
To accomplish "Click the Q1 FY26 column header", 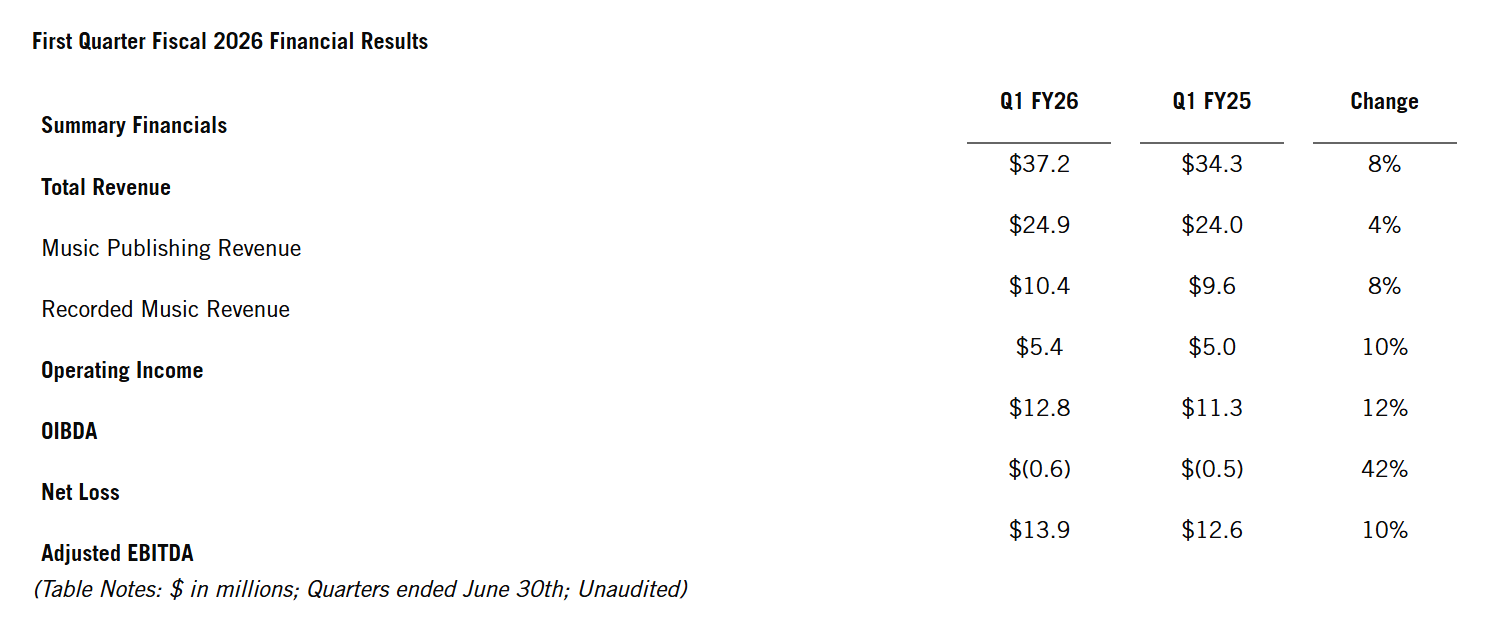I will click(x=1039, y=101).
